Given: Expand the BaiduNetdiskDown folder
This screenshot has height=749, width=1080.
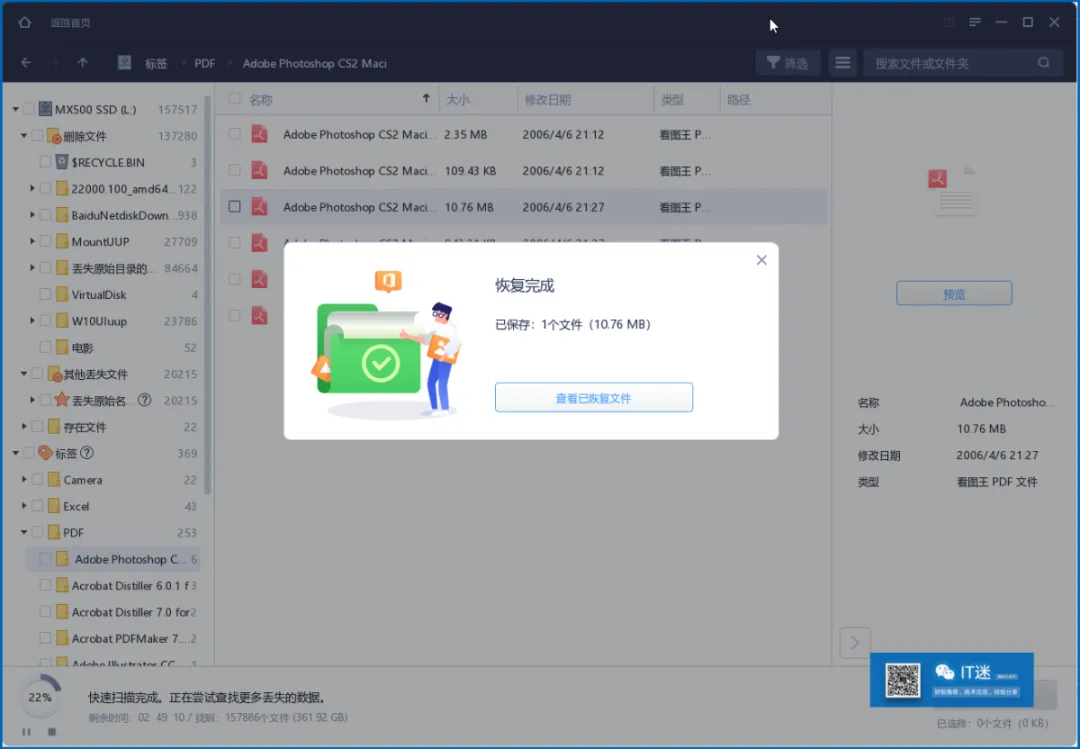Looking at the screenshot, I should click(32, 215).
